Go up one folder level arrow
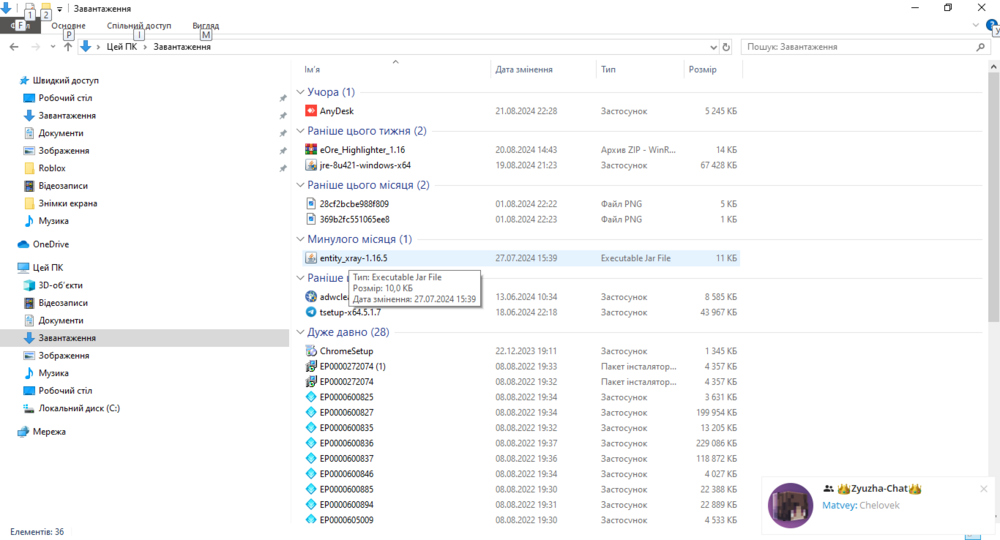 click(x=68, y=47)
